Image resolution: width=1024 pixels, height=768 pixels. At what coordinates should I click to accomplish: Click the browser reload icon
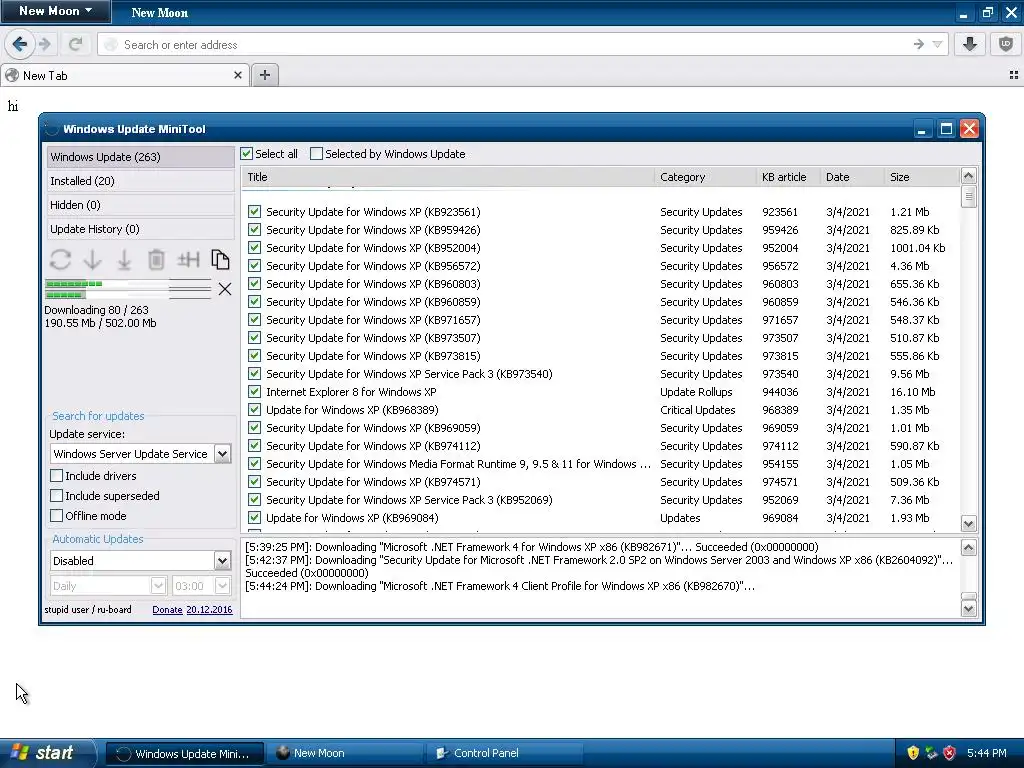click(x=76, y=44)
